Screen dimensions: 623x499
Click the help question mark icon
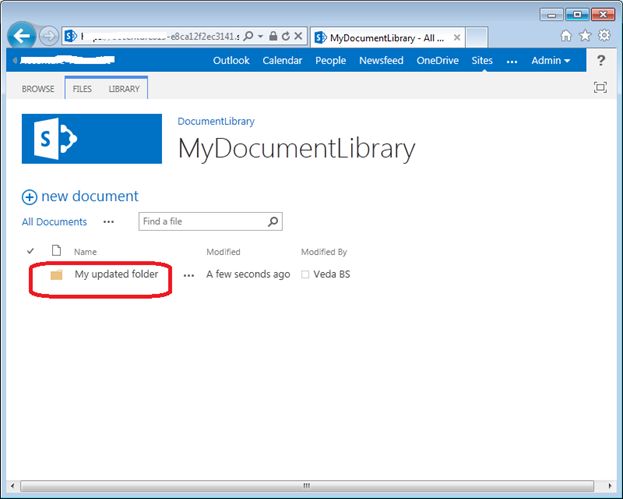(x=601, y=60)
